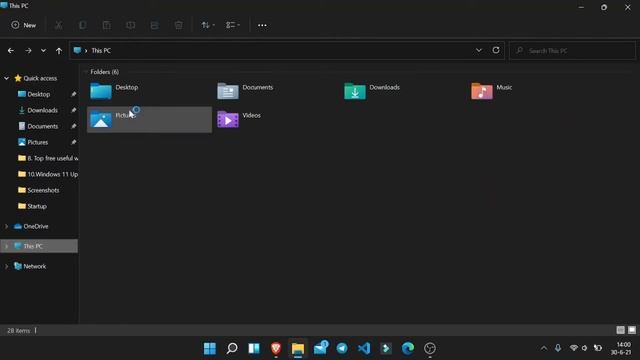The height and width of the screenshot is (360, 640).
Task: Select the Desktop folder icon
Action: 101,91
